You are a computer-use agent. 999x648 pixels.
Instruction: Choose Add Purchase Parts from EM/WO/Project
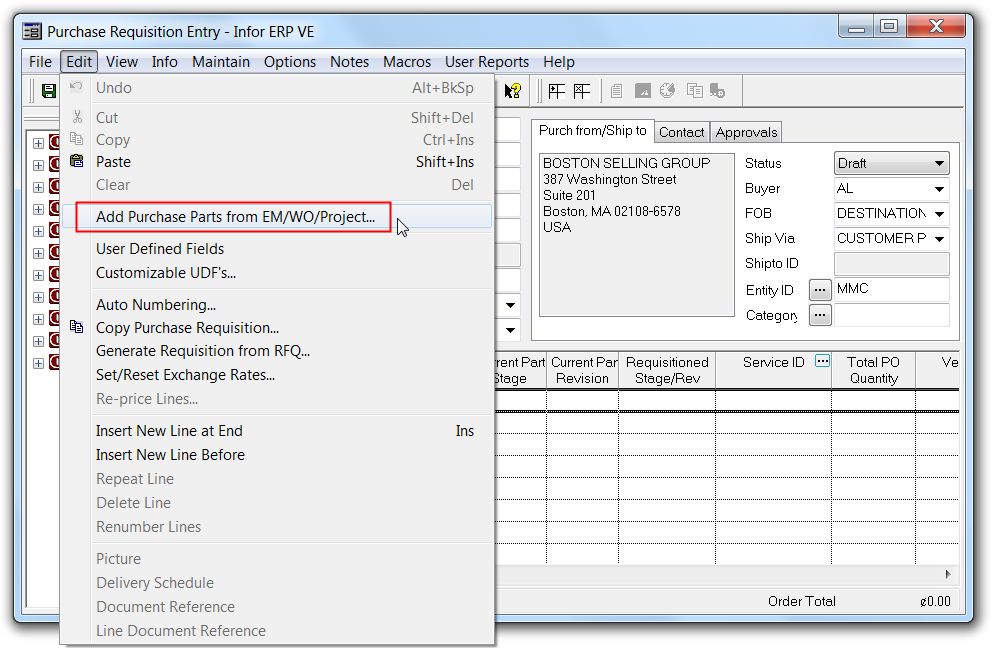coord(277,217)
